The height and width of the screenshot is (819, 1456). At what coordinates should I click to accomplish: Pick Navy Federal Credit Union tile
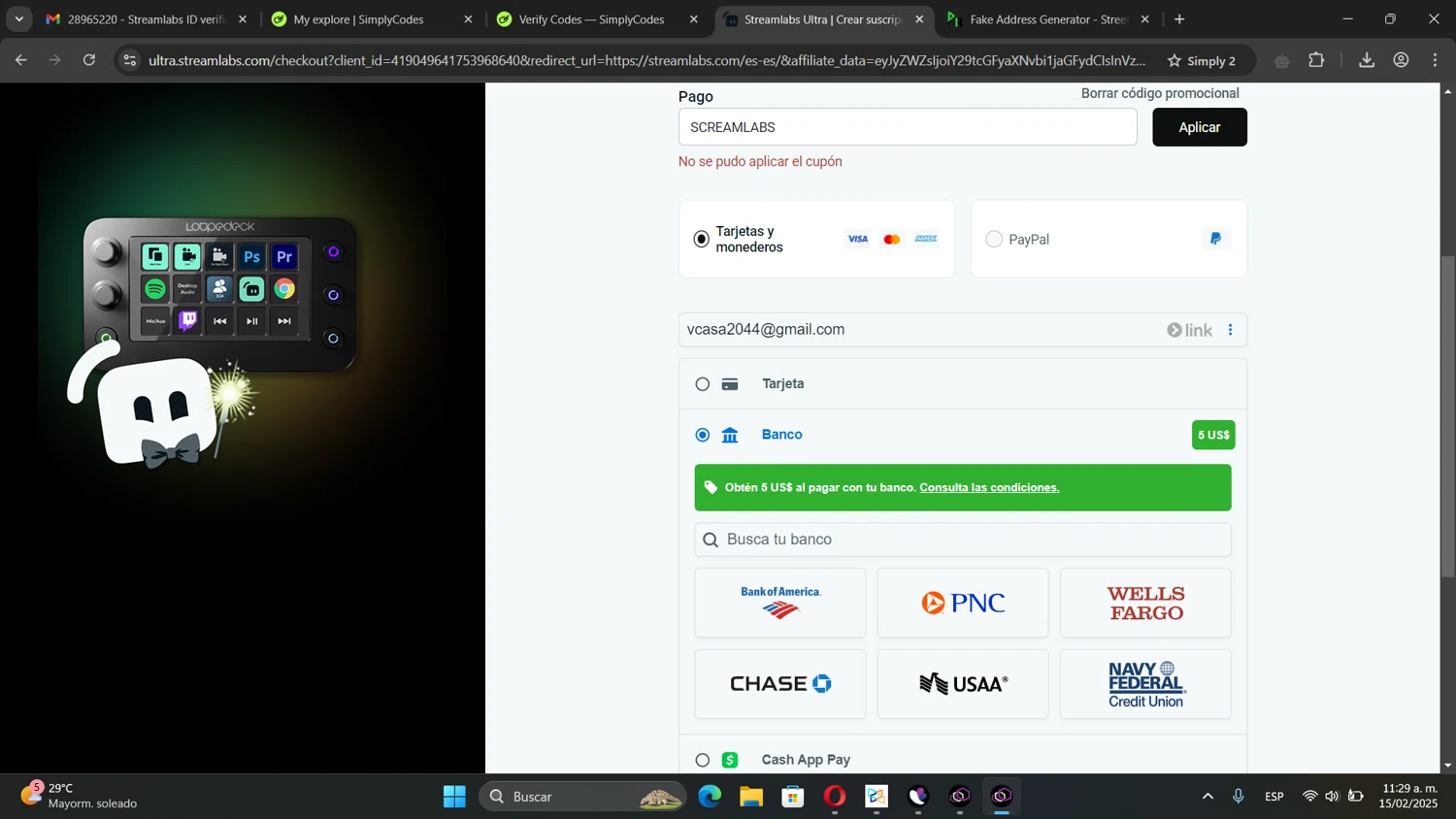point(1145,684)
